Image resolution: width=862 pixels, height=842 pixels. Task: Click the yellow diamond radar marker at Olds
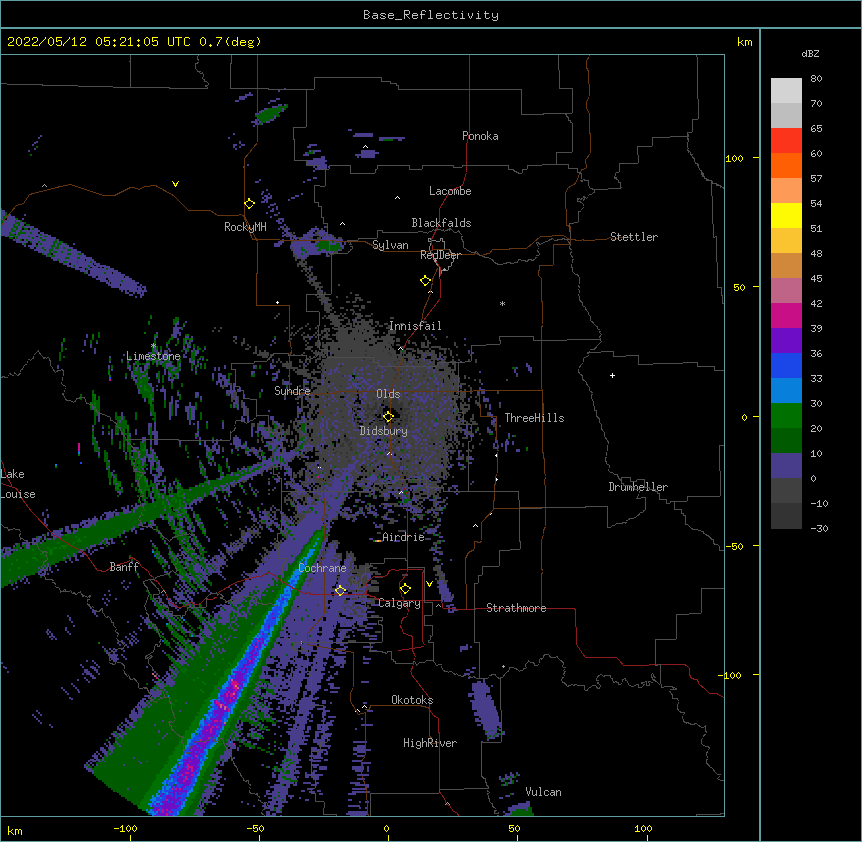point(388,416)
